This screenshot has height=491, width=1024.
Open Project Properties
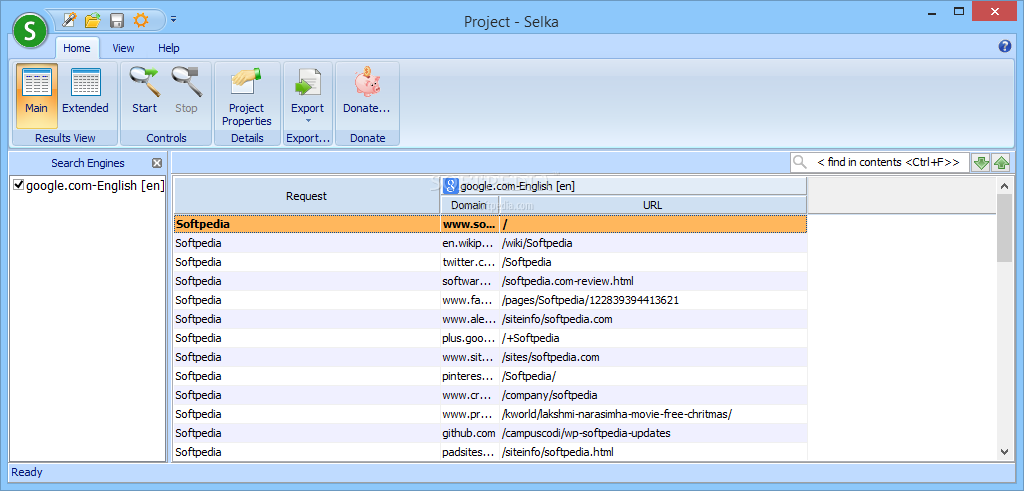click(247, 95)
